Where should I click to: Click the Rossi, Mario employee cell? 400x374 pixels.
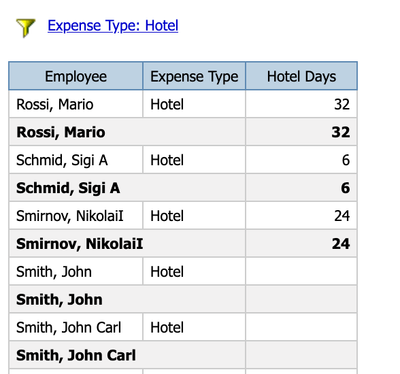pyautogui.click(x=76, y=104)
